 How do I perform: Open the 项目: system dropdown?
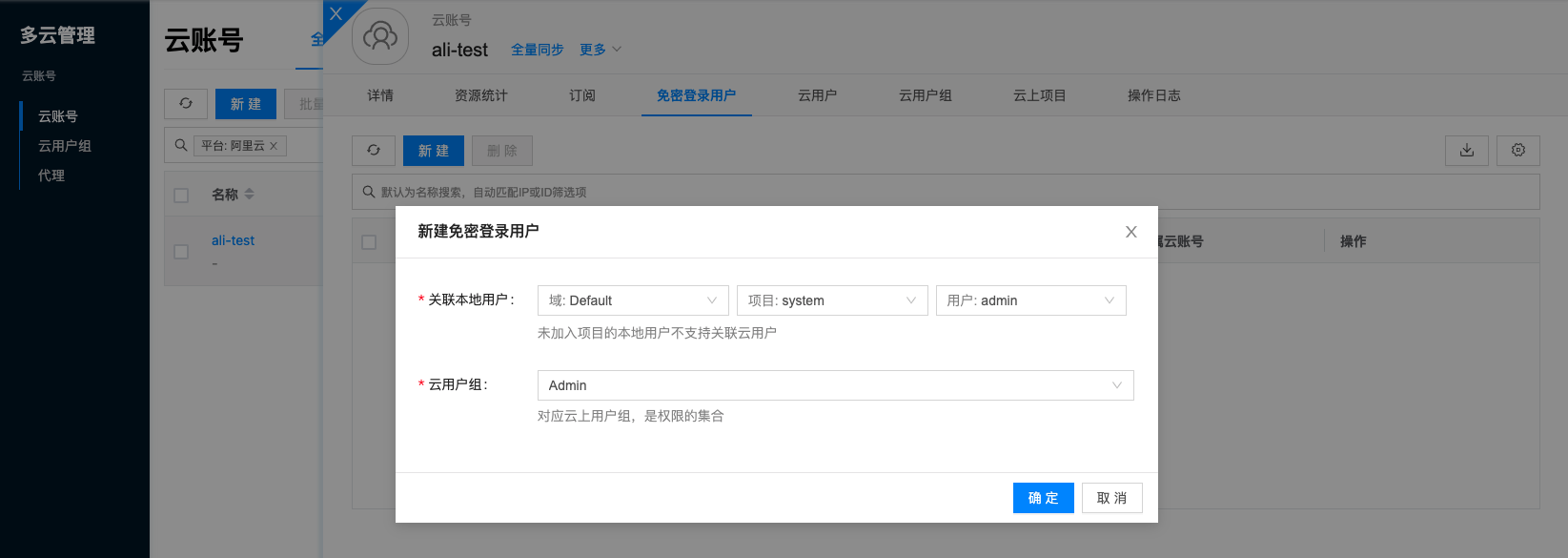coord(832,300)
